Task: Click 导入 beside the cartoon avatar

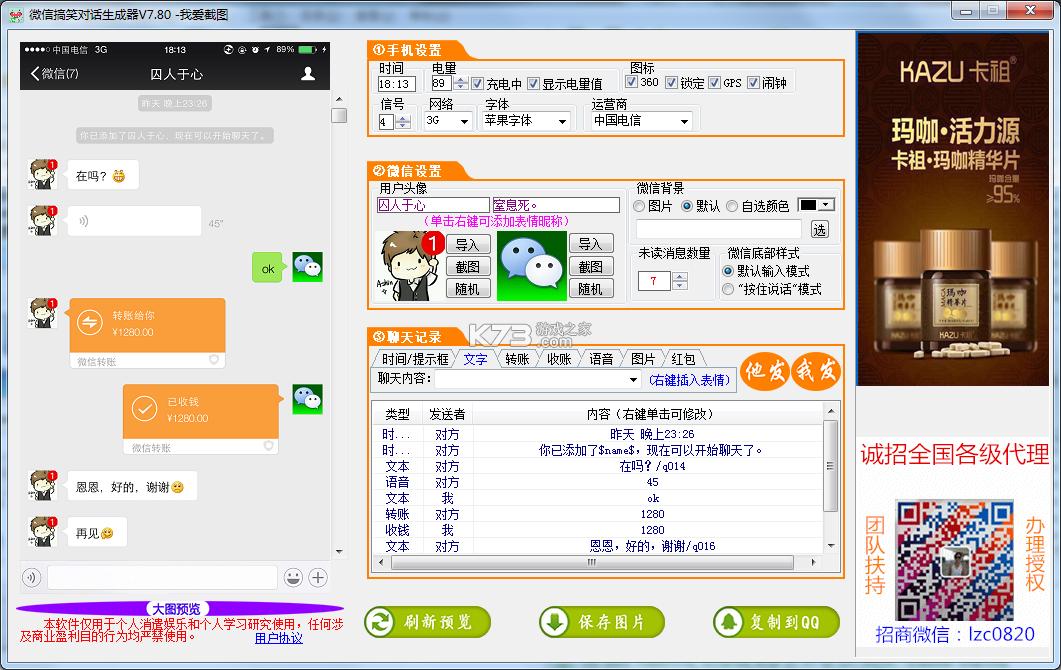Action: (x=468, y=244)
